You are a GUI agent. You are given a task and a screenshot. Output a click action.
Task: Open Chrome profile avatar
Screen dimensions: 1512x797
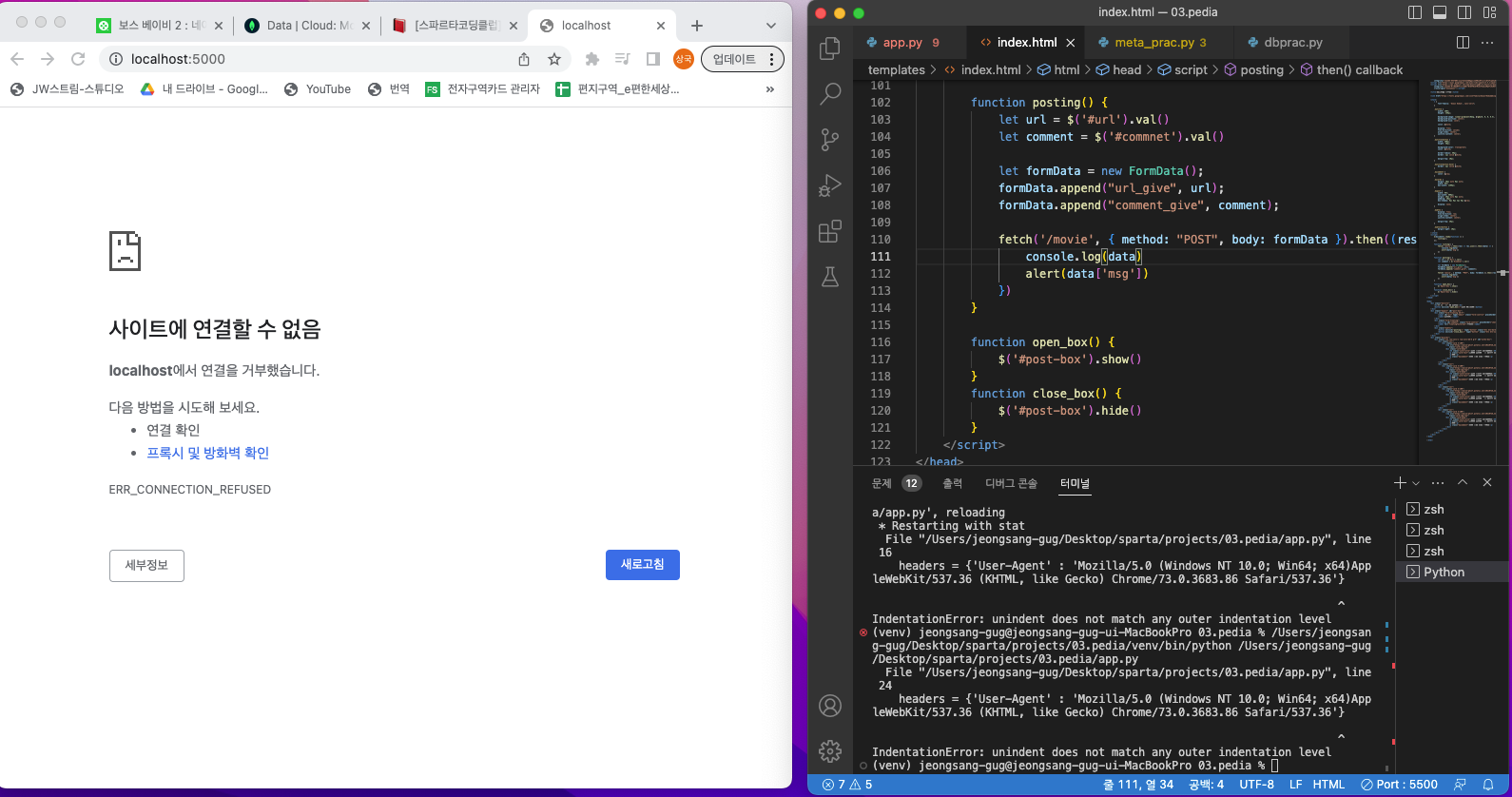(x=684, y=59)
